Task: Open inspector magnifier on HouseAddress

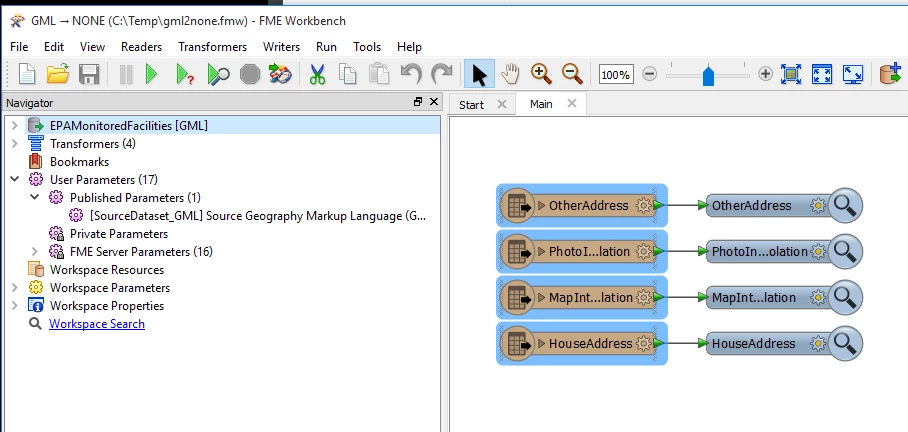Action: [x=845, y=343]
